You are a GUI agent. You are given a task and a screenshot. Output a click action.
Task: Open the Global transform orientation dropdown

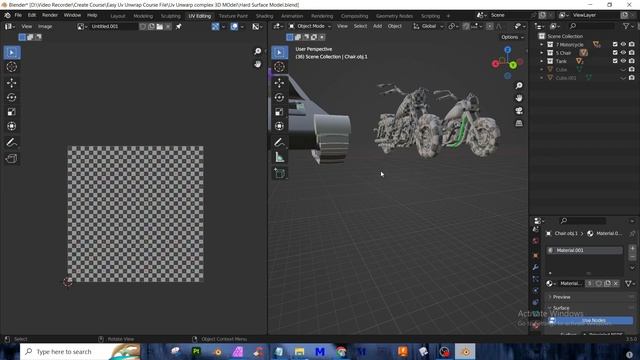tap(428, 27)
